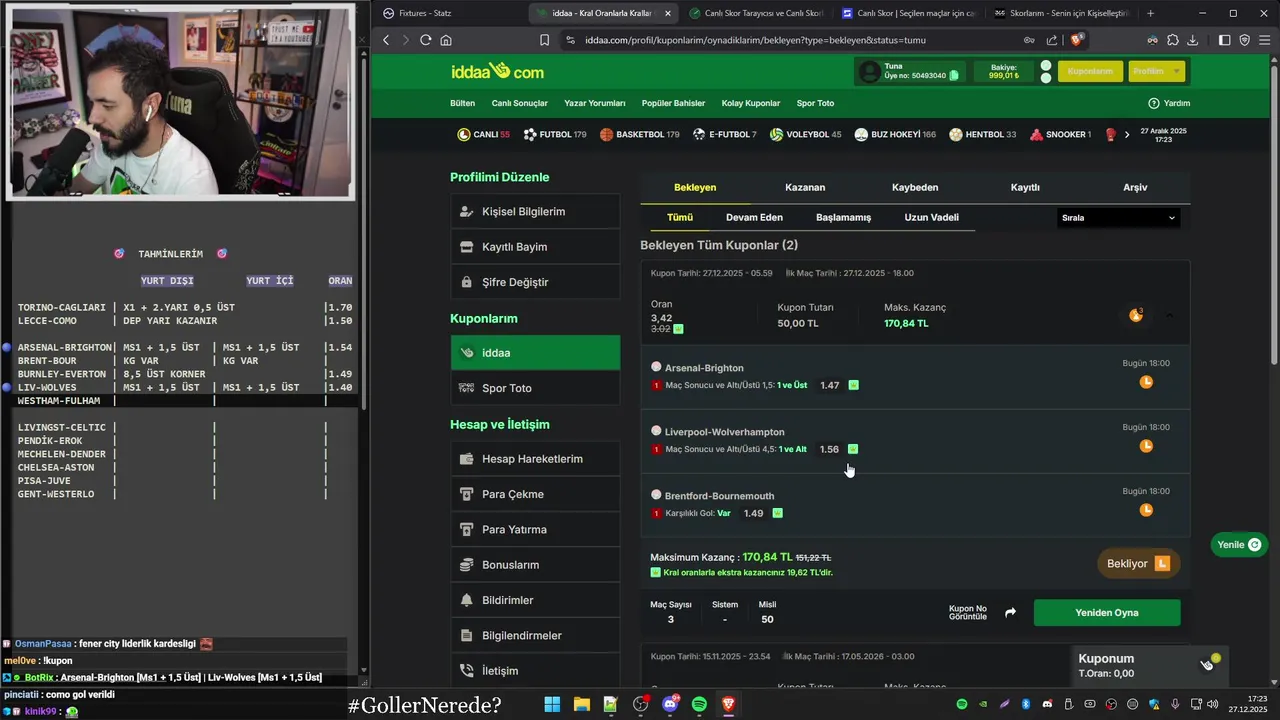Open Canlı Sonuçlar menu item
Screen dimensions: 1280x720
coord(519,103)
